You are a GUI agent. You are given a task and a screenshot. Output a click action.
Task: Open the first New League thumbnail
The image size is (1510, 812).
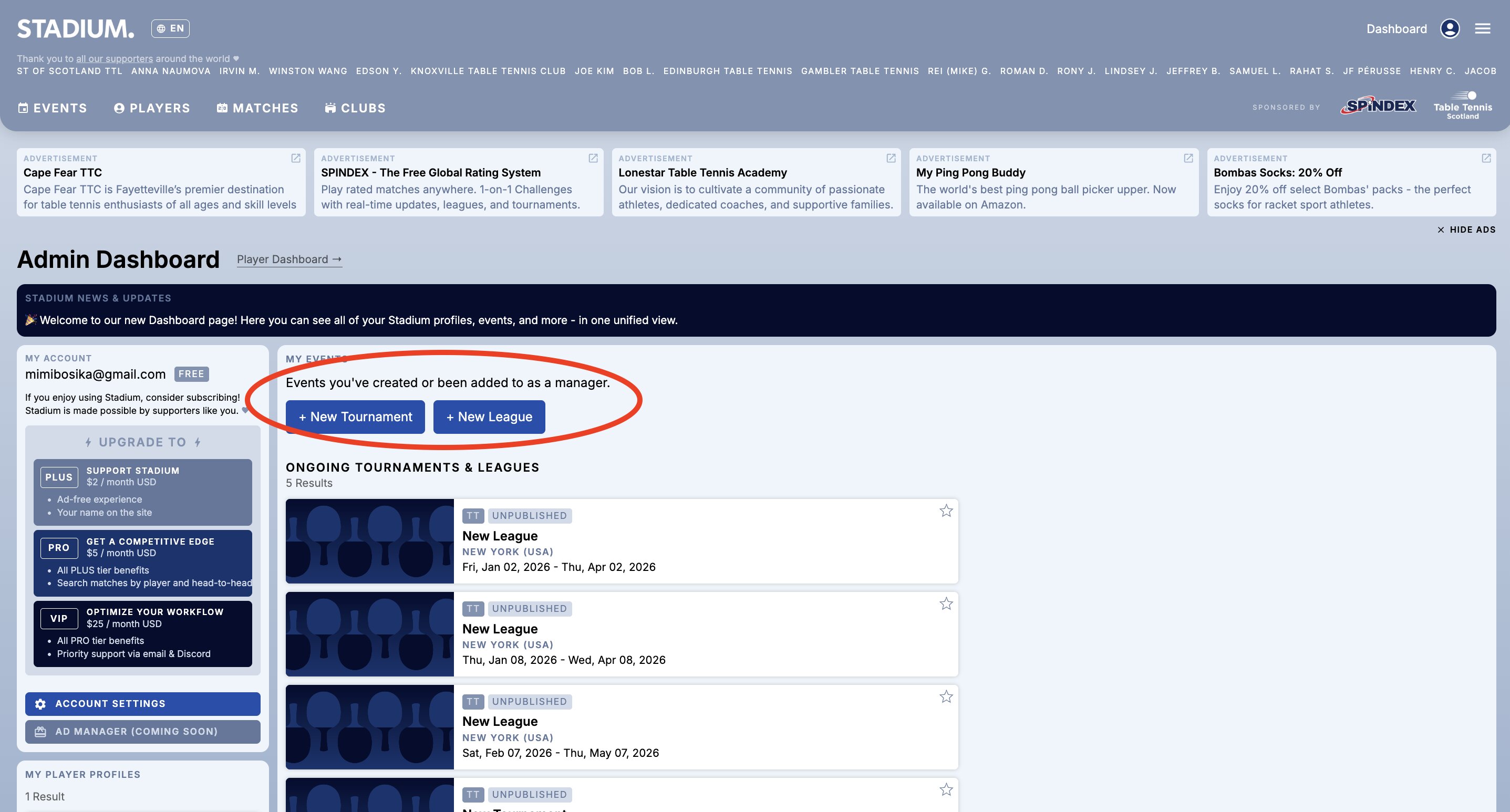pyautogui.click(x=369, y=541)
